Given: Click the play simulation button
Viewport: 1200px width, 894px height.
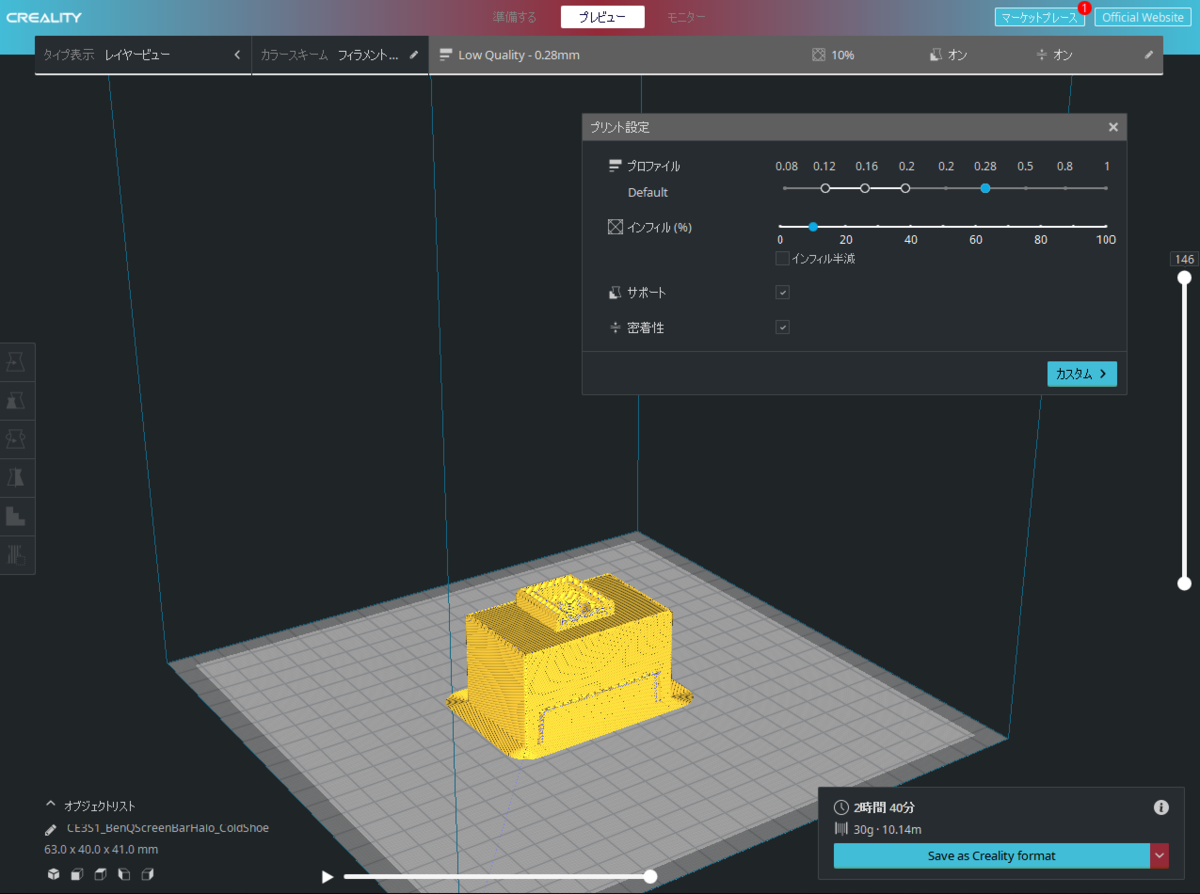Looking at the screenshot, I should tap(327, 877).
